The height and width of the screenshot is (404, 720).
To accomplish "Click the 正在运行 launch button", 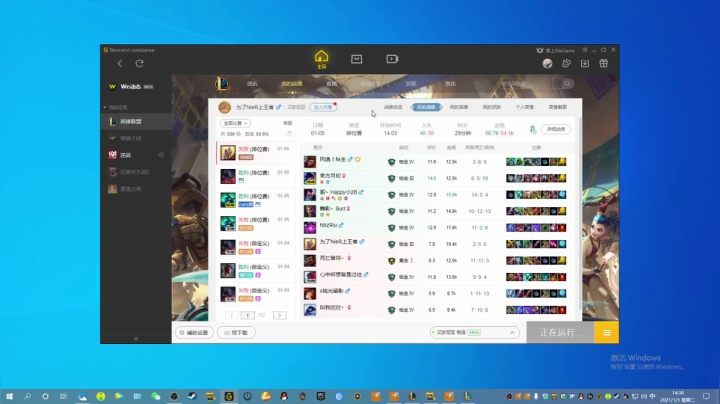I will pos(560,333).
